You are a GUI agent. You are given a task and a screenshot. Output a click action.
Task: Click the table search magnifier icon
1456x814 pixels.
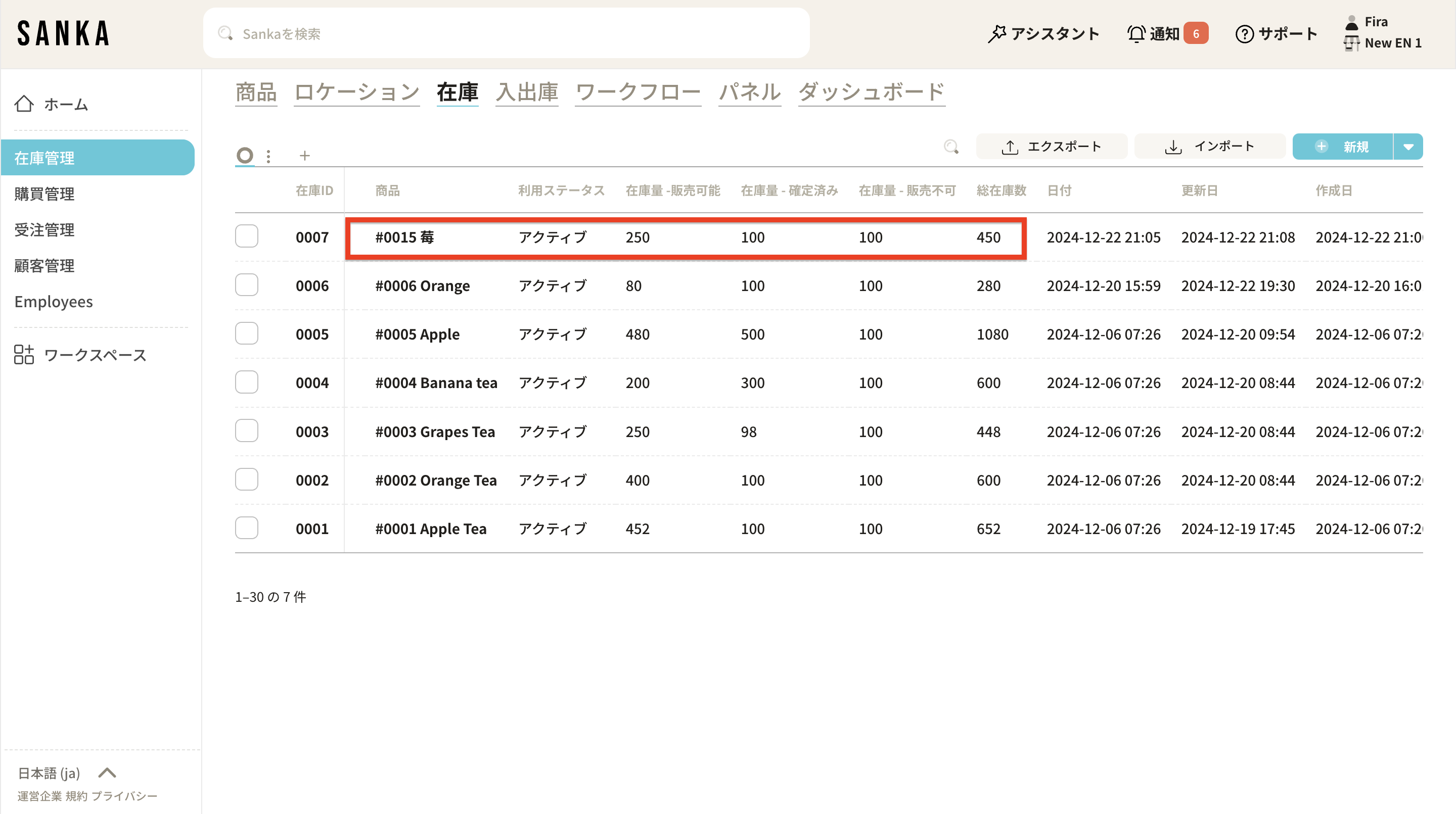point(951,147)
